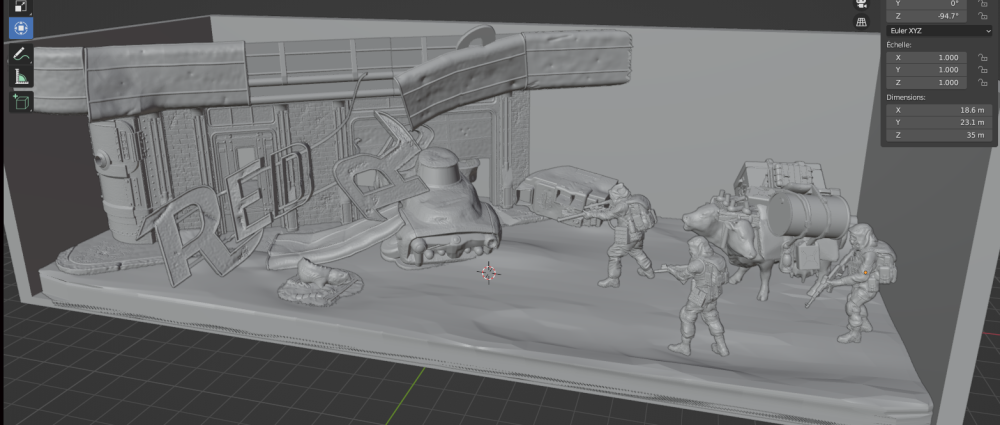Image resolution: width=1000 pixels, height=425 pixels.
Task: Toggle lock on Échelle X
Action: tap(983, 57)
